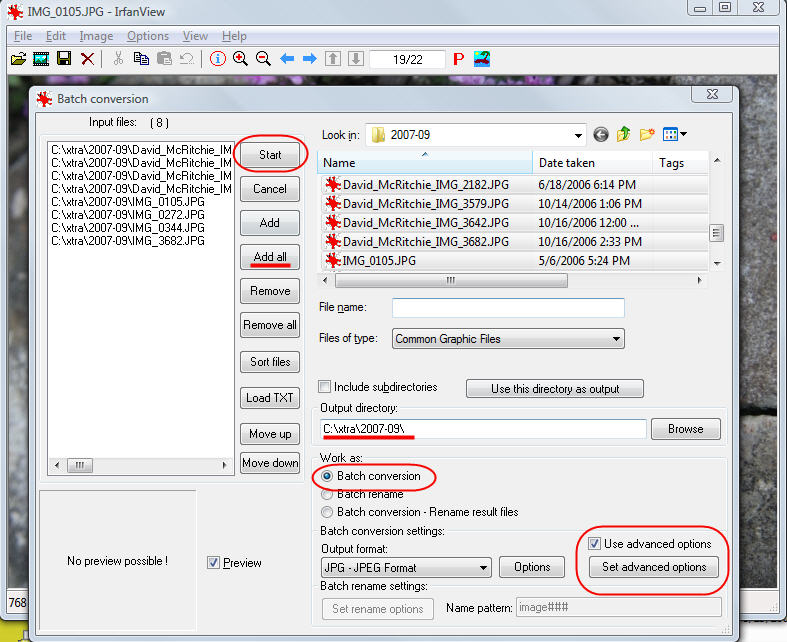Click the file browser horizontal scrollbar
This screenshot has width=787, height=642.
(451, 280)
